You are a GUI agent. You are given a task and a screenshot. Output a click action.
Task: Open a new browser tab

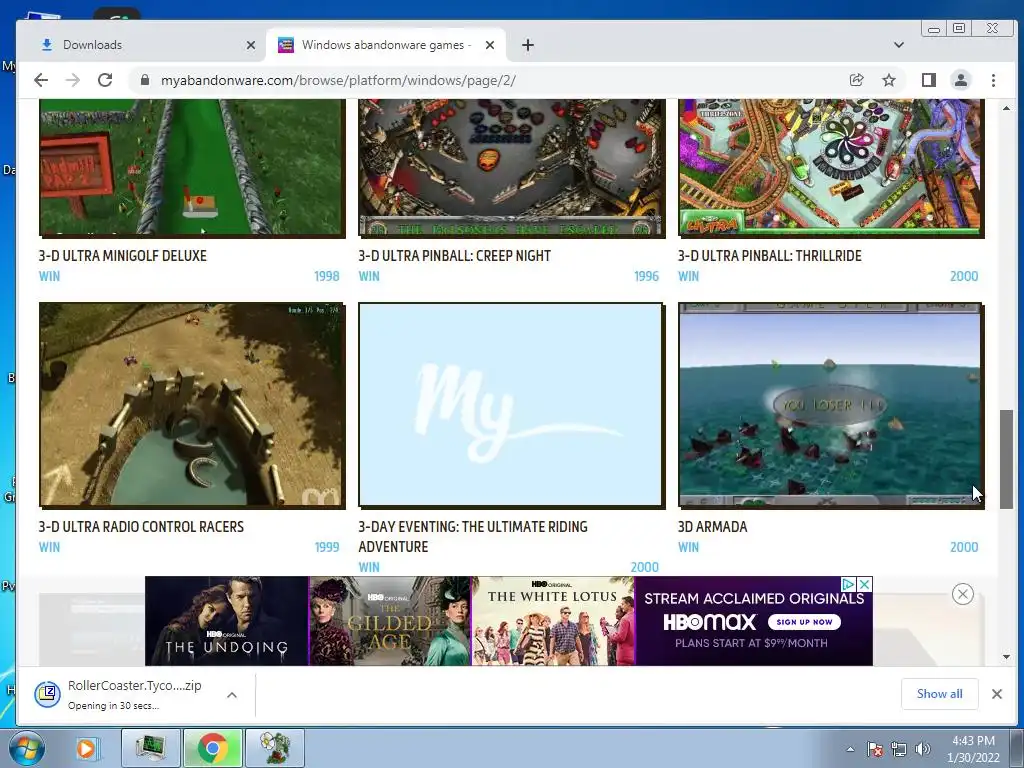pyautogui.click(x=528, y=45)
